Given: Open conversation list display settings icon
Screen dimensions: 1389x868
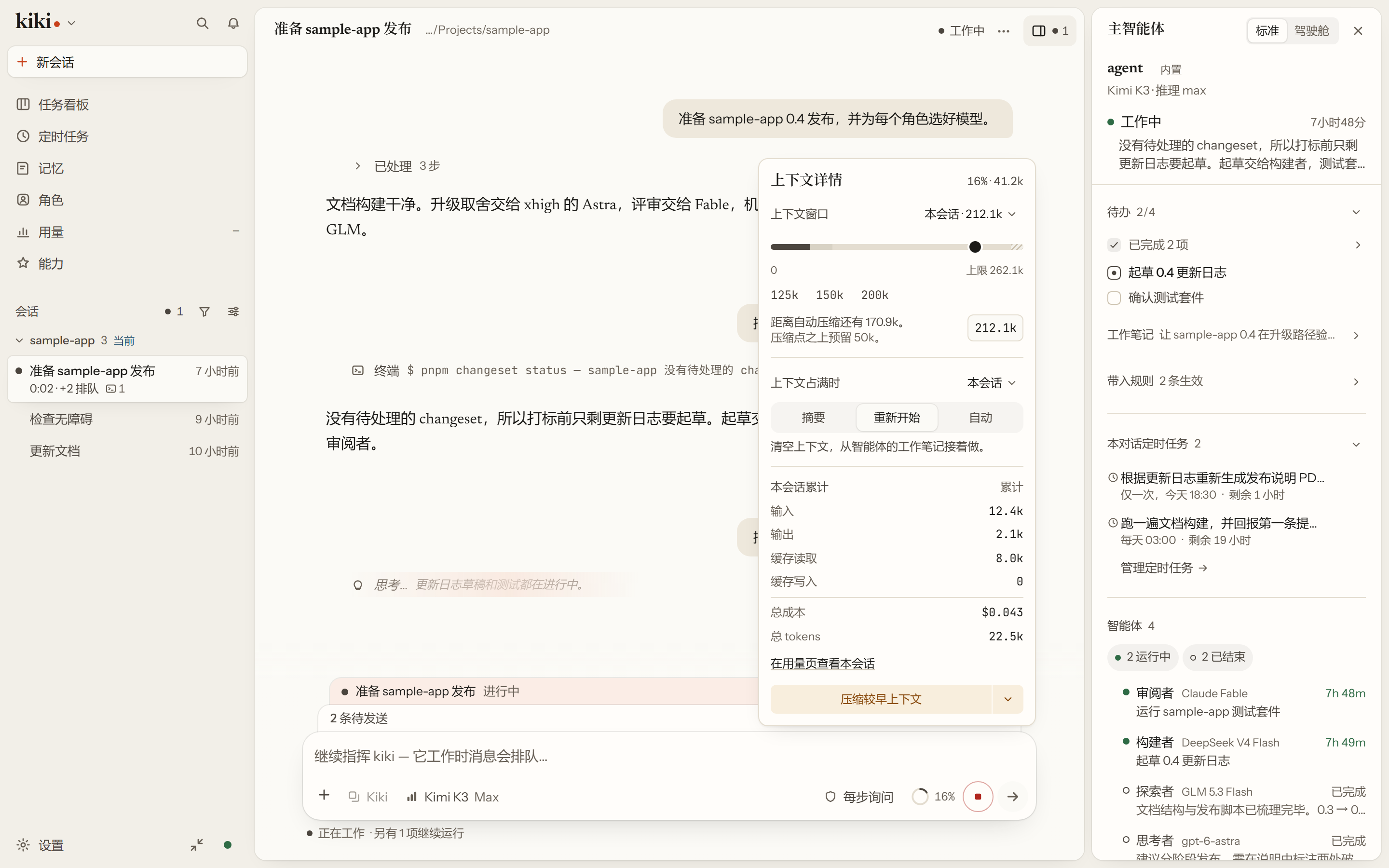Looking at the screenshot, I should point(233,312).
